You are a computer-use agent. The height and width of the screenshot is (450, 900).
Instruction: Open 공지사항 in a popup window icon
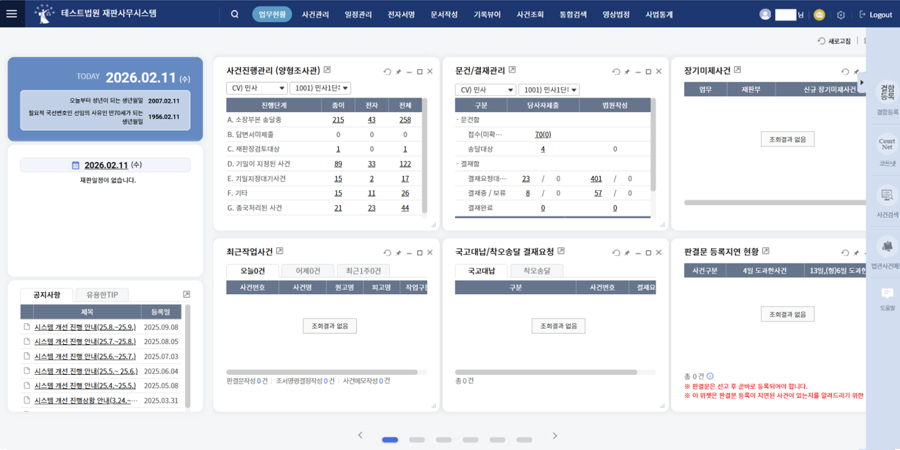coord(187,295)
